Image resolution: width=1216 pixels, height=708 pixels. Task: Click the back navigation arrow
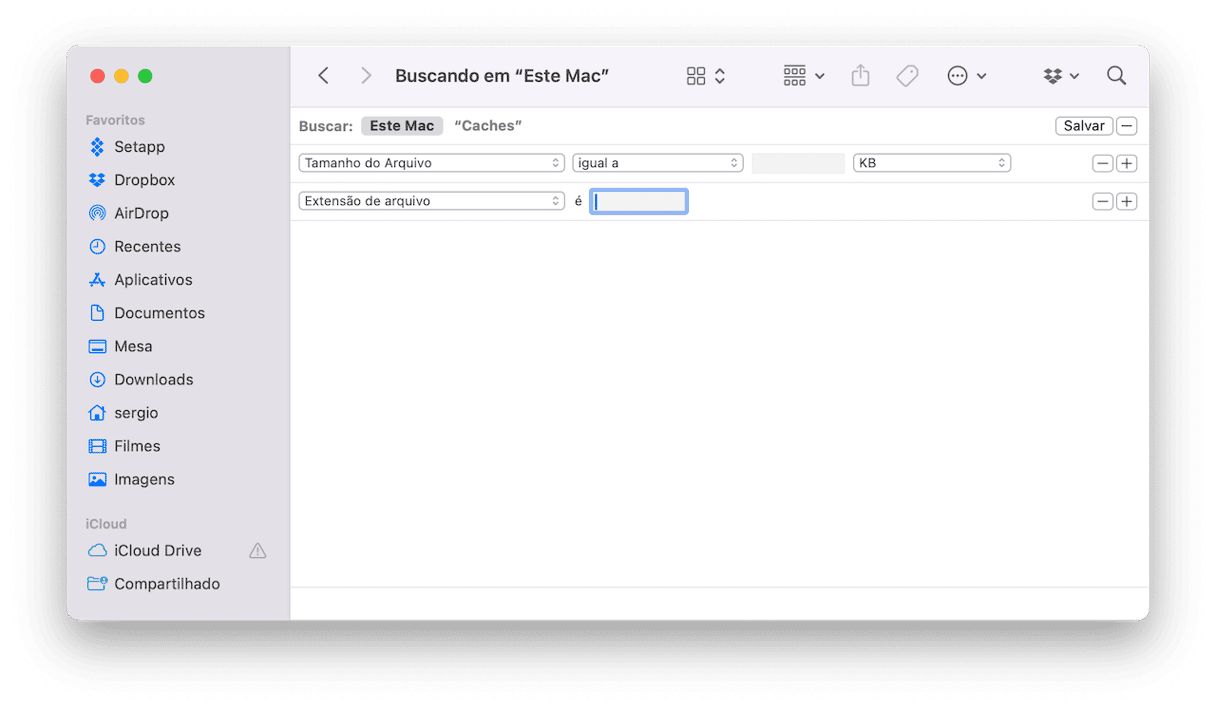(x=323, y=76)
